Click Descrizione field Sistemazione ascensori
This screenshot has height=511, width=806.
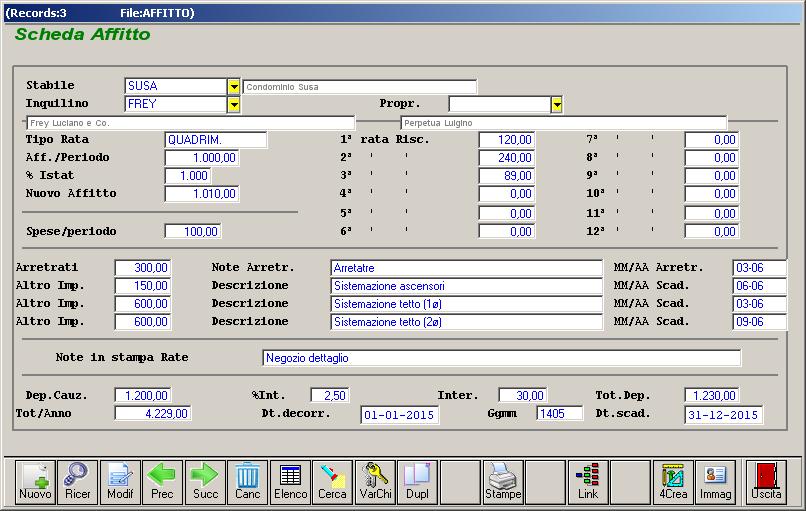(x=466, y=286)
